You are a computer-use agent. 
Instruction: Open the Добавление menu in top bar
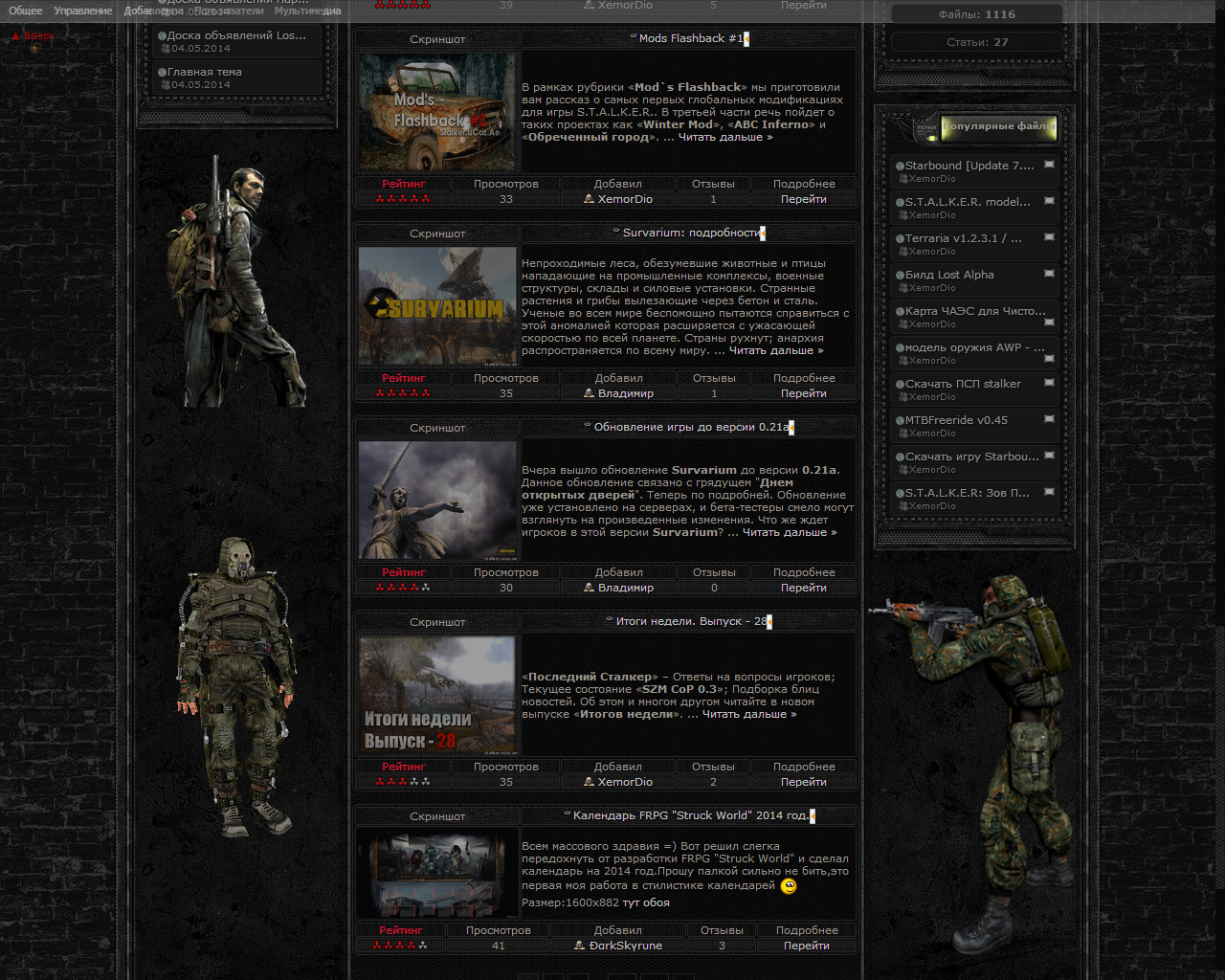pyautogui.click(x=153, y=11)
